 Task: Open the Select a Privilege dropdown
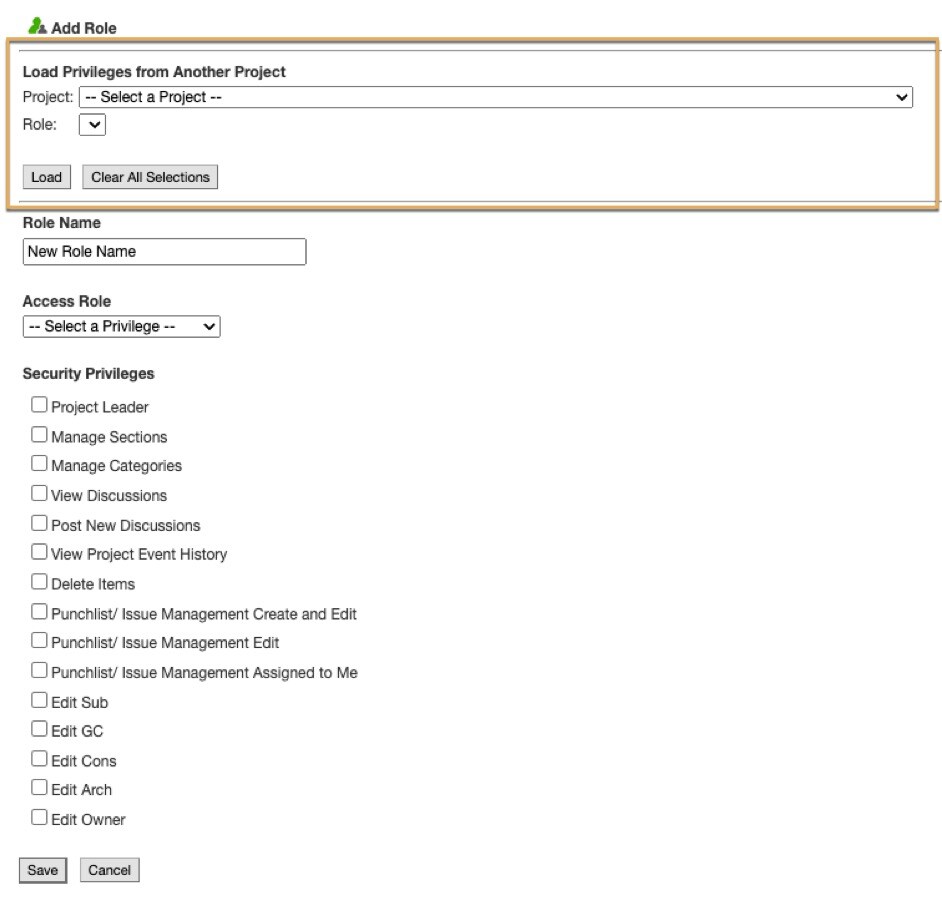(x=121, y=326)
